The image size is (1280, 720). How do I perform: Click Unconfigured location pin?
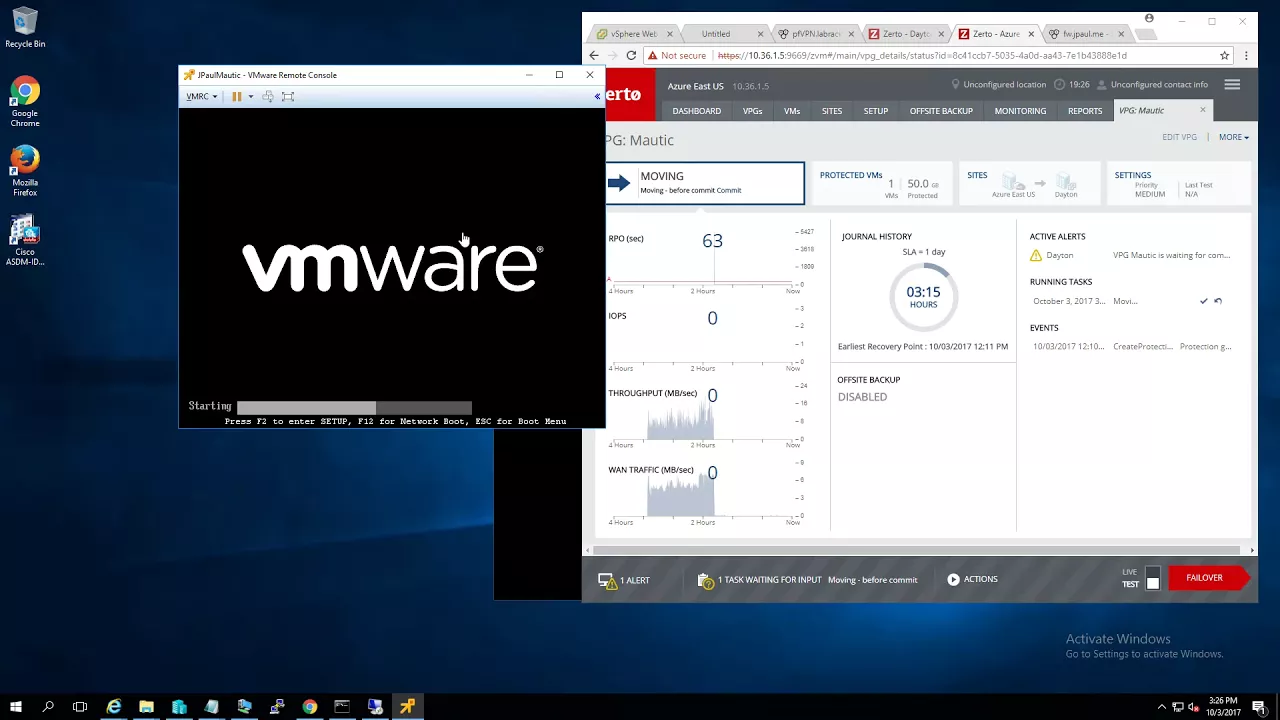(x=955, y=85)
